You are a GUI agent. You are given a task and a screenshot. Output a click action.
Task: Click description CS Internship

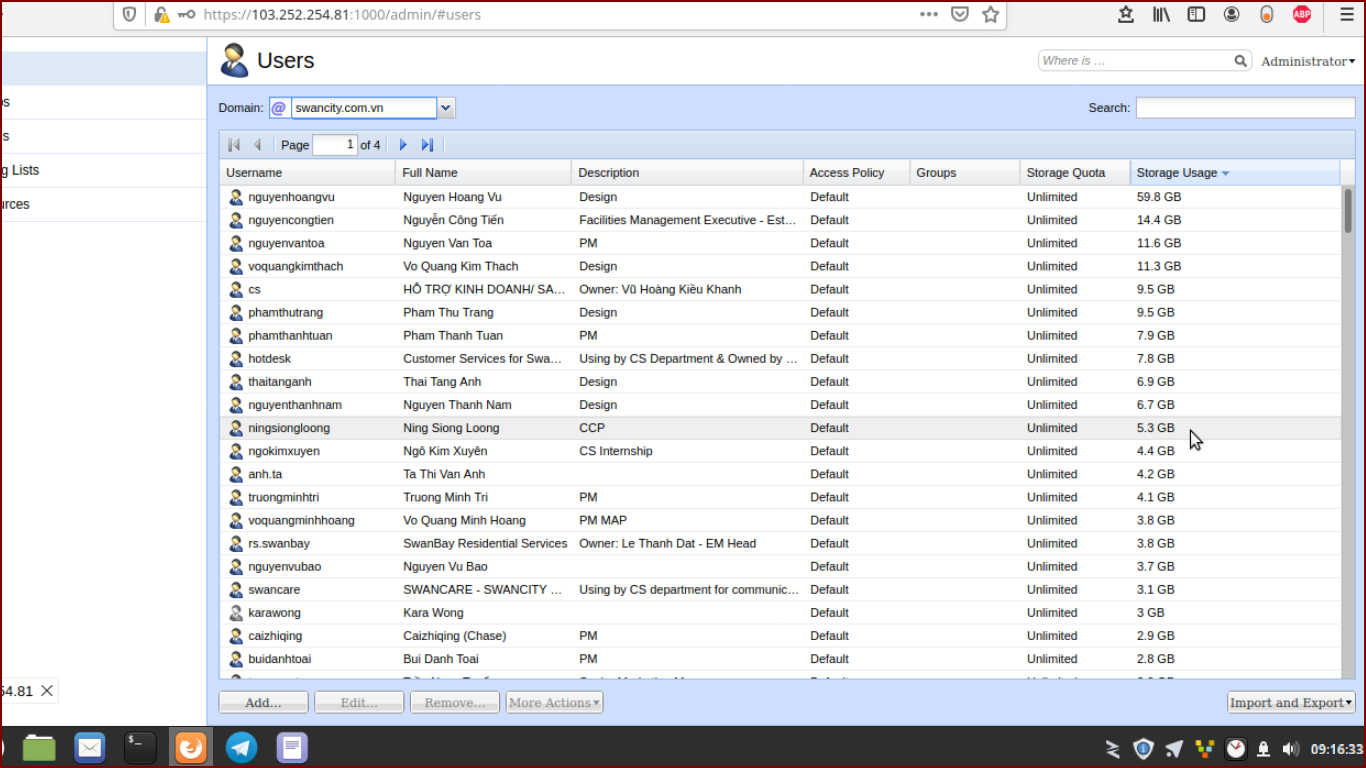pos(616,451)
